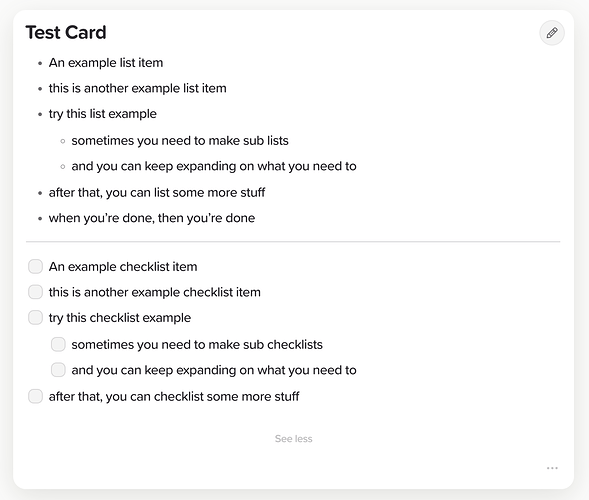Open the three-dot more options menu
Viewport: 589px width, 500px height.
[x=552, y=468]
